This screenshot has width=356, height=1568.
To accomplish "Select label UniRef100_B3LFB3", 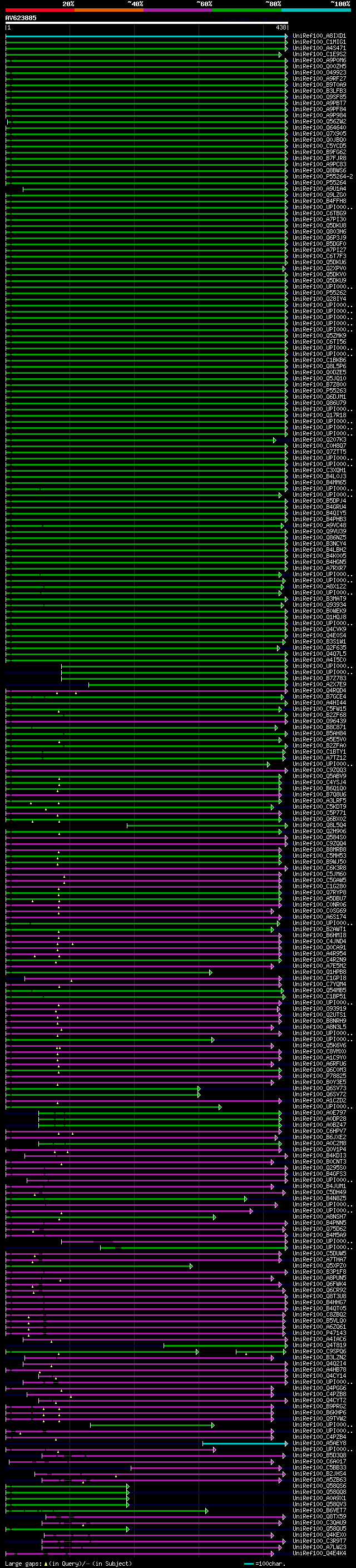I will pyautogui.click(x=319, y=91).
